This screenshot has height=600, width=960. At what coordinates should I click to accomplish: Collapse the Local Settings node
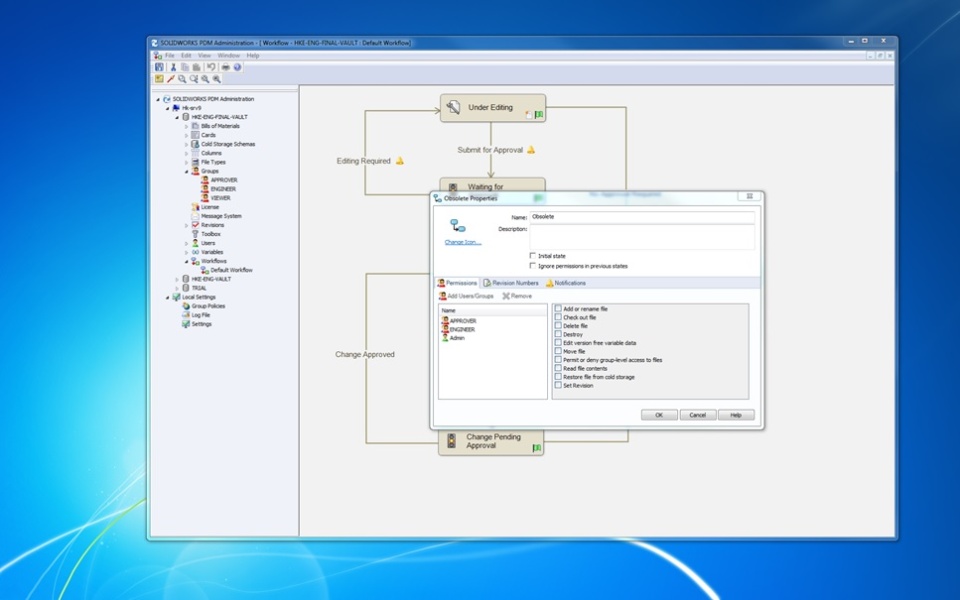(x=168, y=298)
